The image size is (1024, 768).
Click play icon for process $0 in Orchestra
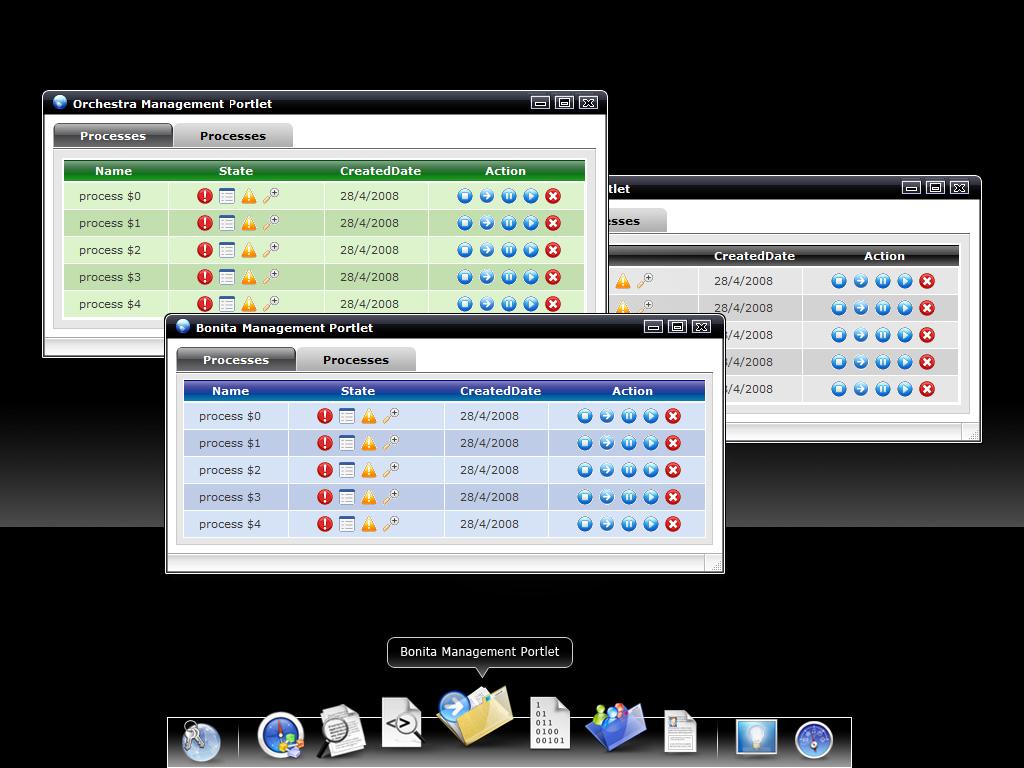[531, 196]
